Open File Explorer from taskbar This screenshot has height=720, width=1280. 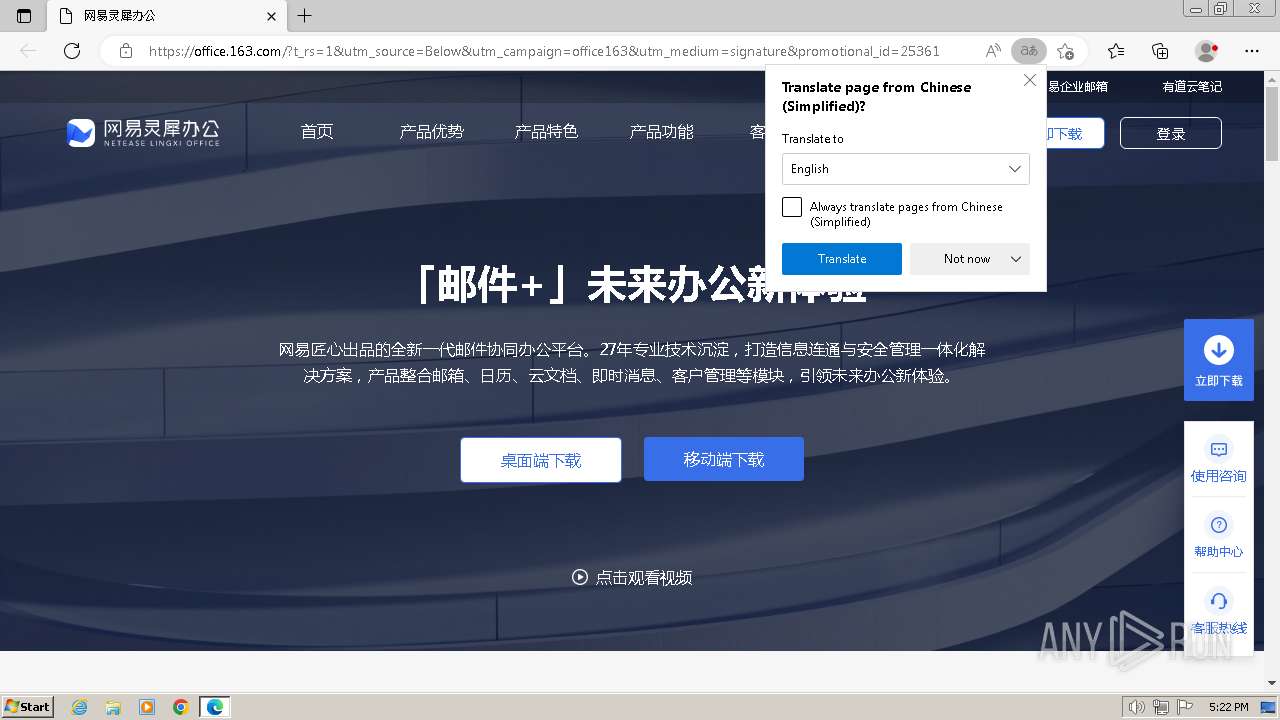coord(113,707)
